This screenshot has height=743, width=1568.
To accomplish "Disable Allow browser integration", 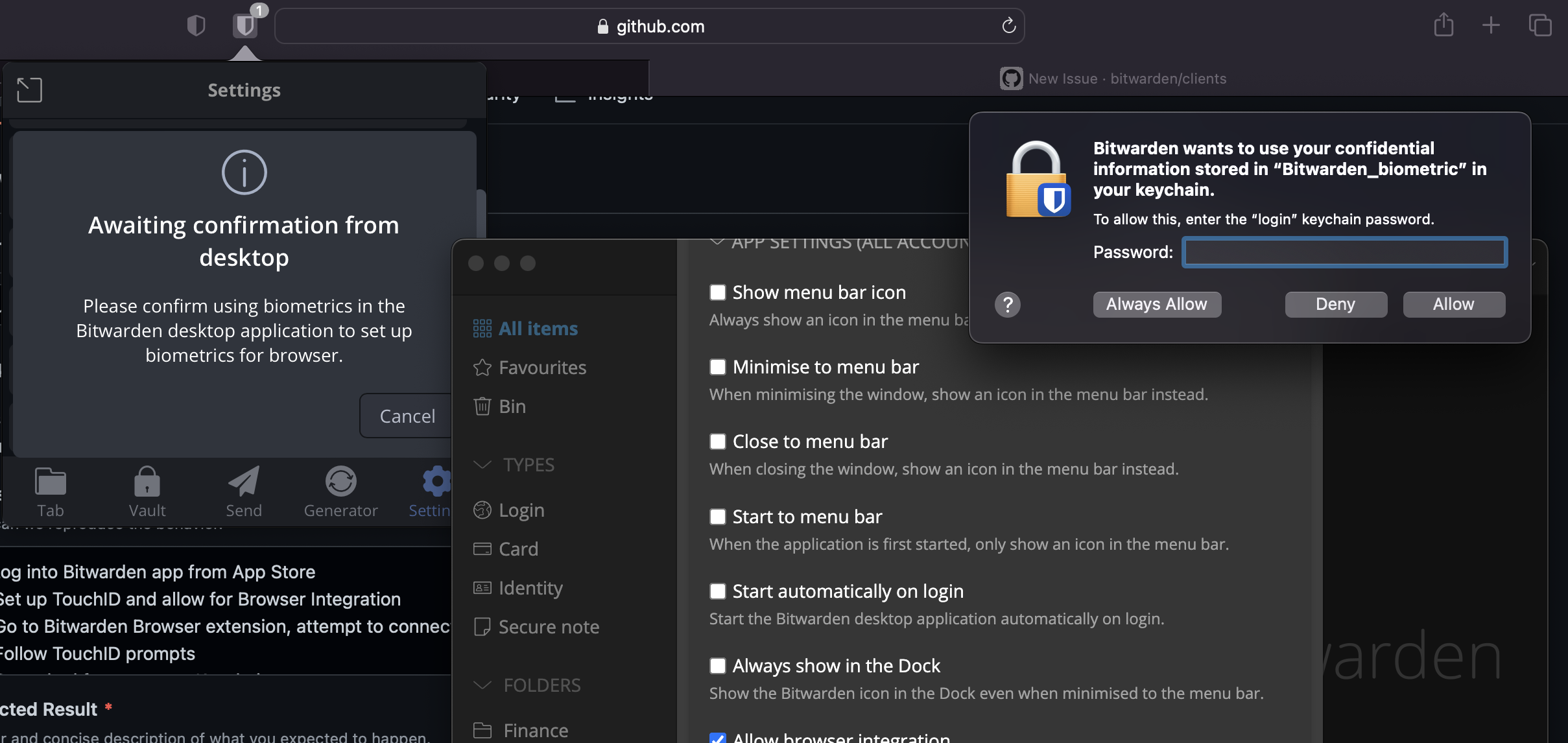I will point(717,738).
